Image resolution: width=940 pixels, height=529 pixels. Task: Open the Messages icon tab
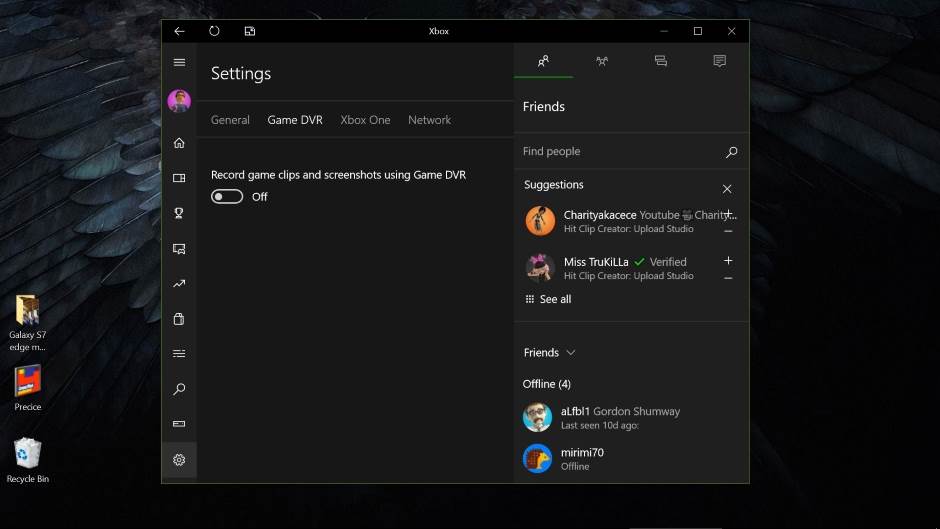[x=660, y=61]
